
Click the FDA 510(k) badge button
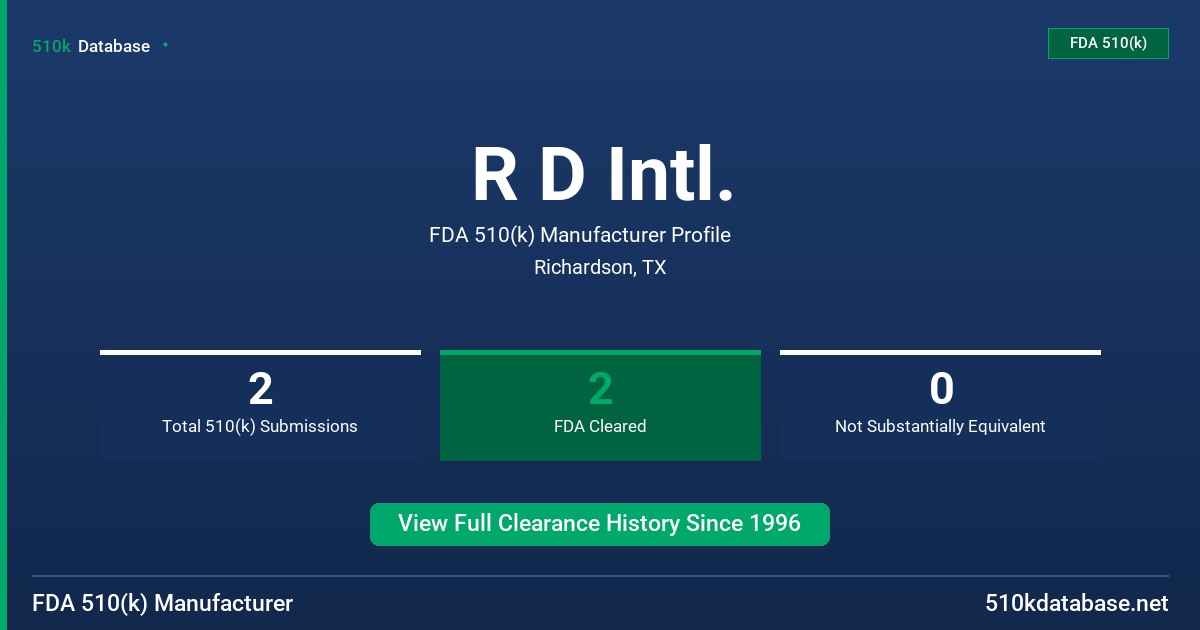(x=1108, y=43)
